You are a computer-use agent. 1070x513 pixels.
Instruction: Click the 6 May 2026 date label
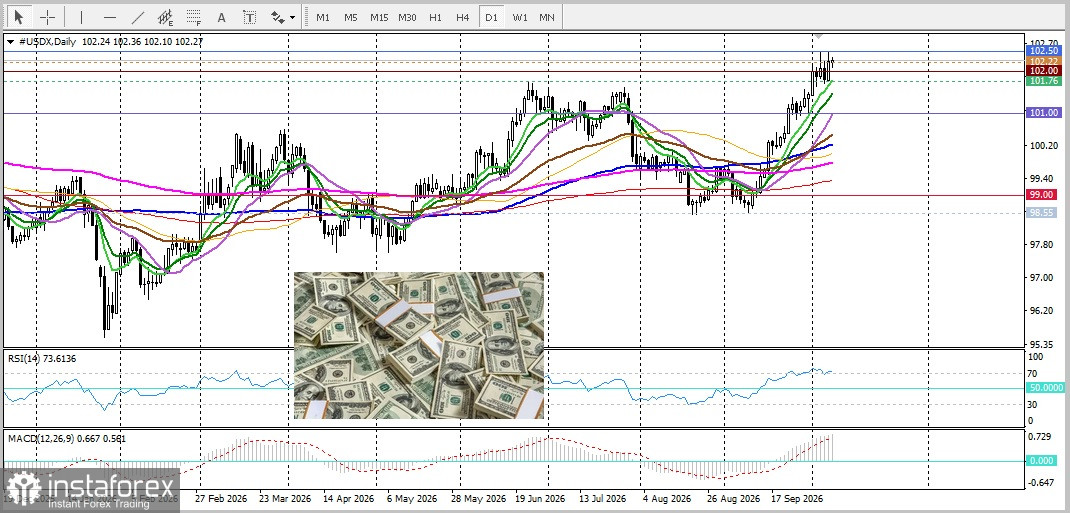[411, 499]
